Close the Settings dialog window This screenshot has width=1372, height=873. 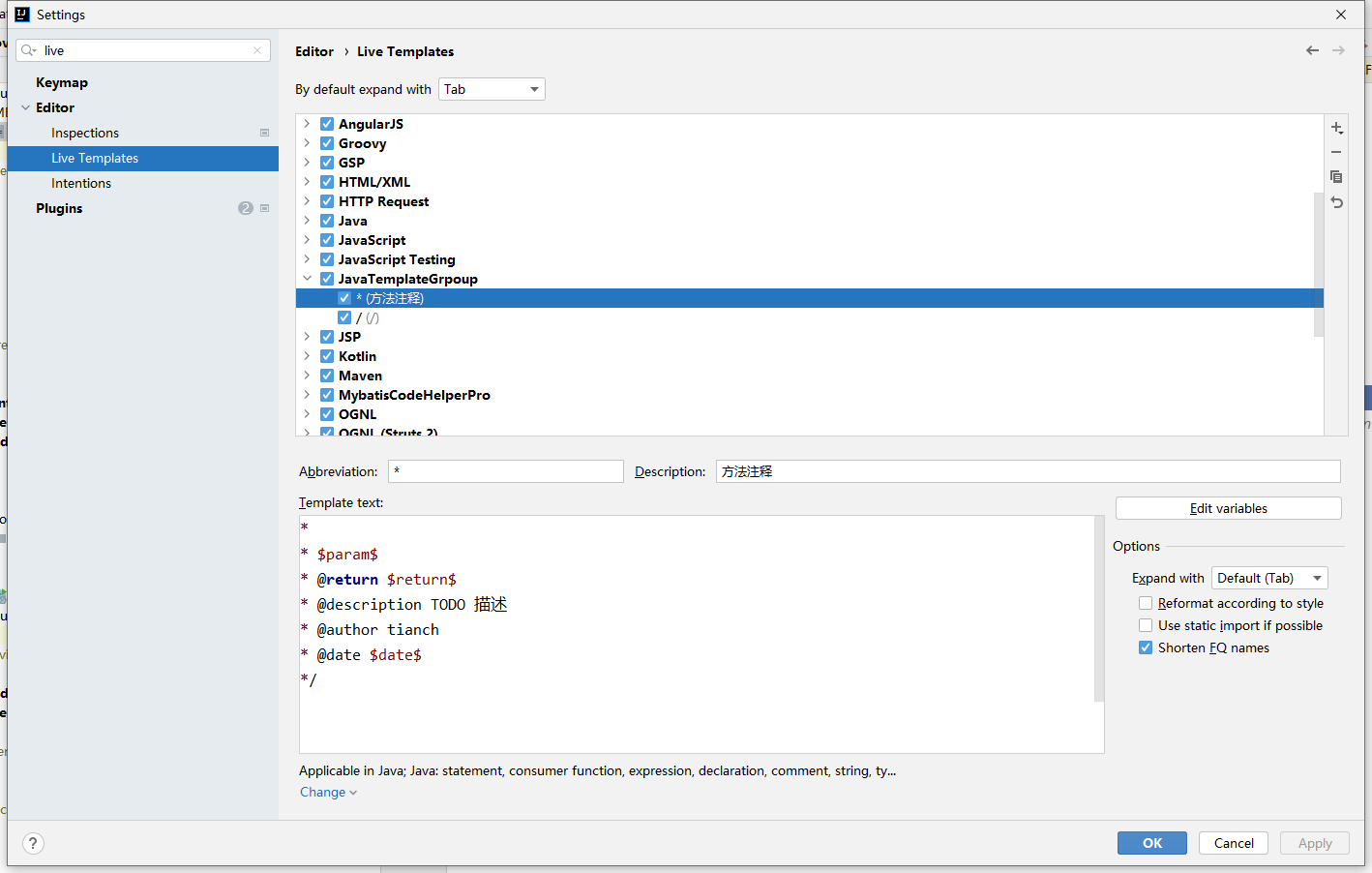(x=1341, y=15)
